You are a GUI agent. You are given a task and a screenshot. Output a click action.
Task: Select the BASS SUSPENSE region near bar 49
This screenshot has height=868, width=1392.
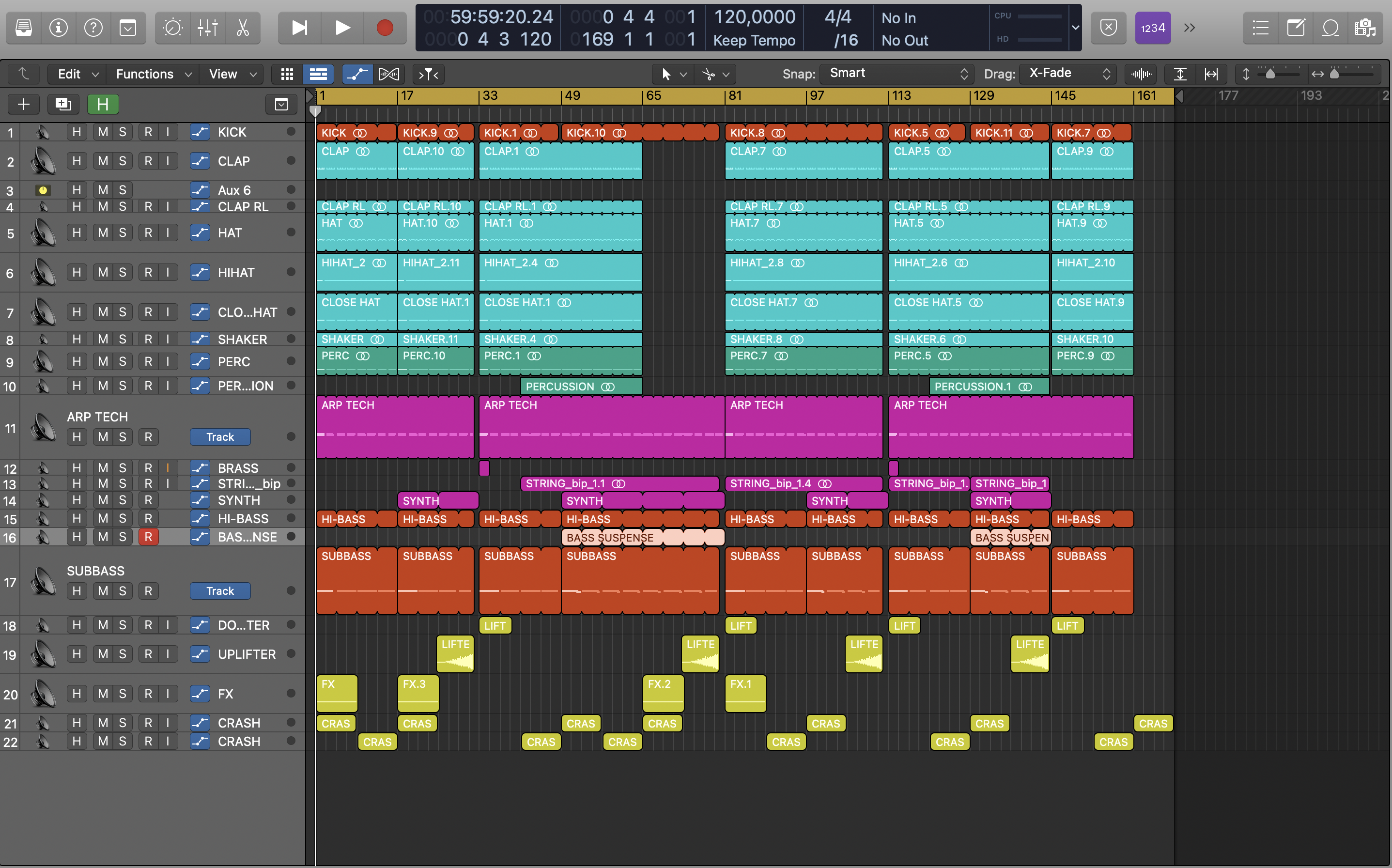(642, 537)
